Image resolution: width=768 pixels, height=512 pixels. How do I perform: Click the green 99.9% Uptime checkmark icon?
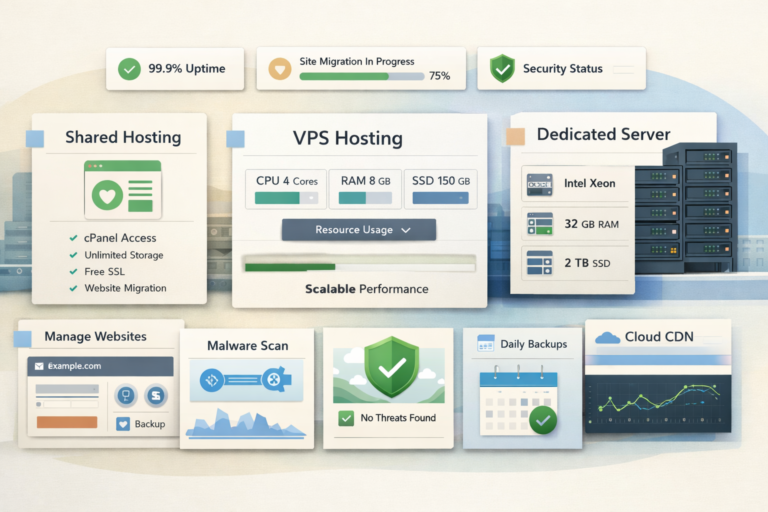[129, 69]
